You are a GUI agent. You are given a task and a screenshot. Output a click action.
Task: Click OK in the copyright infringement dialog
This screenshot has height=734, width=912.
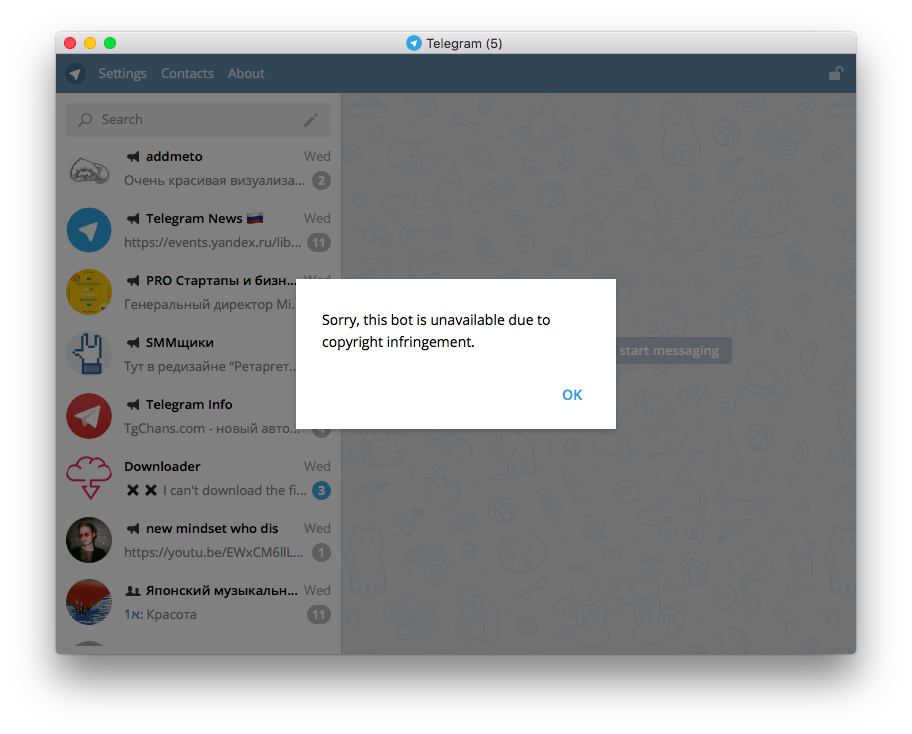coord(572,395)
